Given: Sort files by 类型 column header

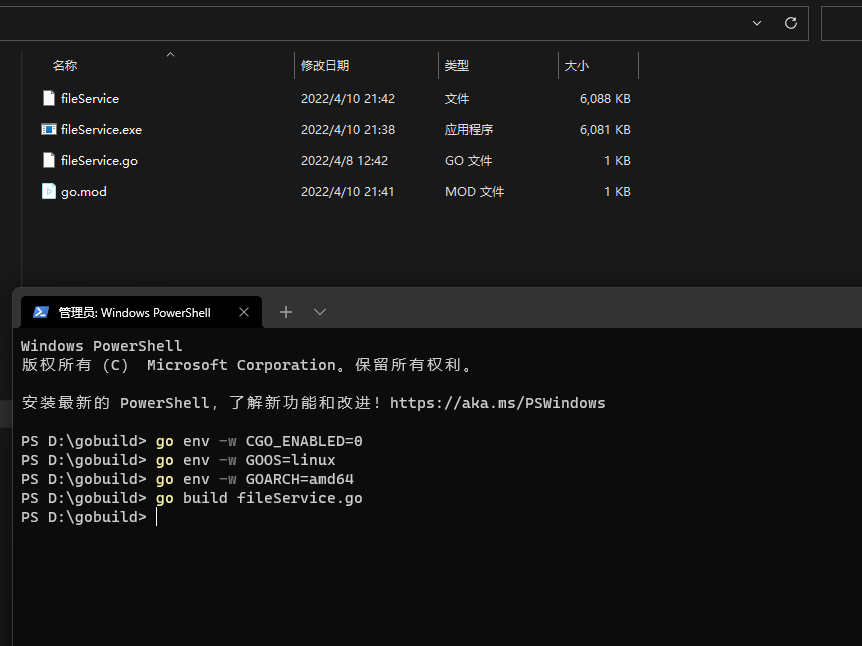Looking at the screenshot, I should pyautogui.click(x=457, y=66).
